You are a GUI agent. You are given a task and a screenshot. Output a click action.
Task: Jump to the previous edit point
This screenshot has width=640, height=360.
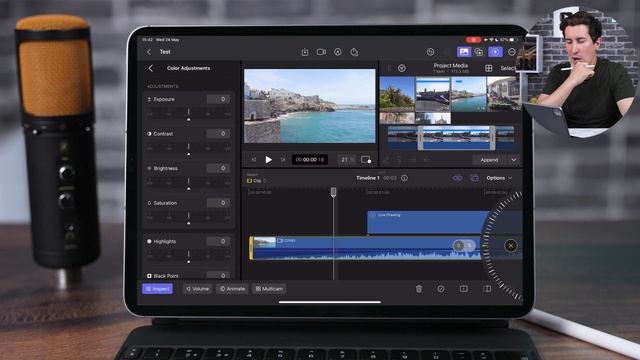(x=253, y=160)
